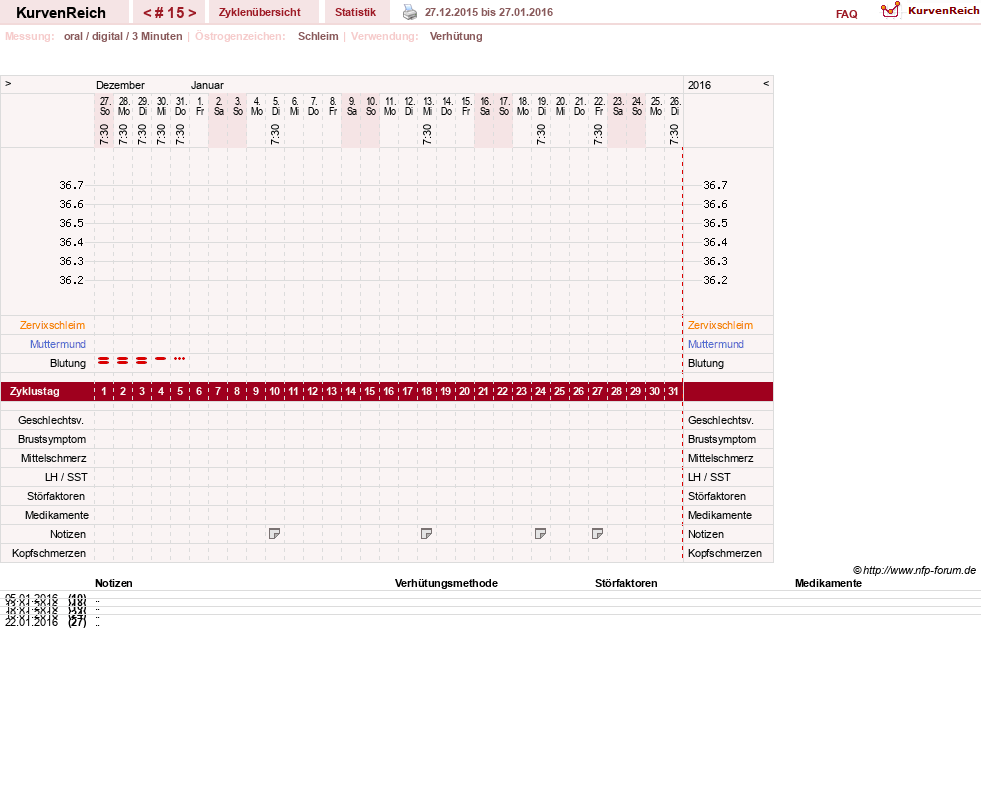The width and height of the screenshot is (981, 802).
Task: Click the '<' arrow next to 2016
Action: click(x=766, y=84)
